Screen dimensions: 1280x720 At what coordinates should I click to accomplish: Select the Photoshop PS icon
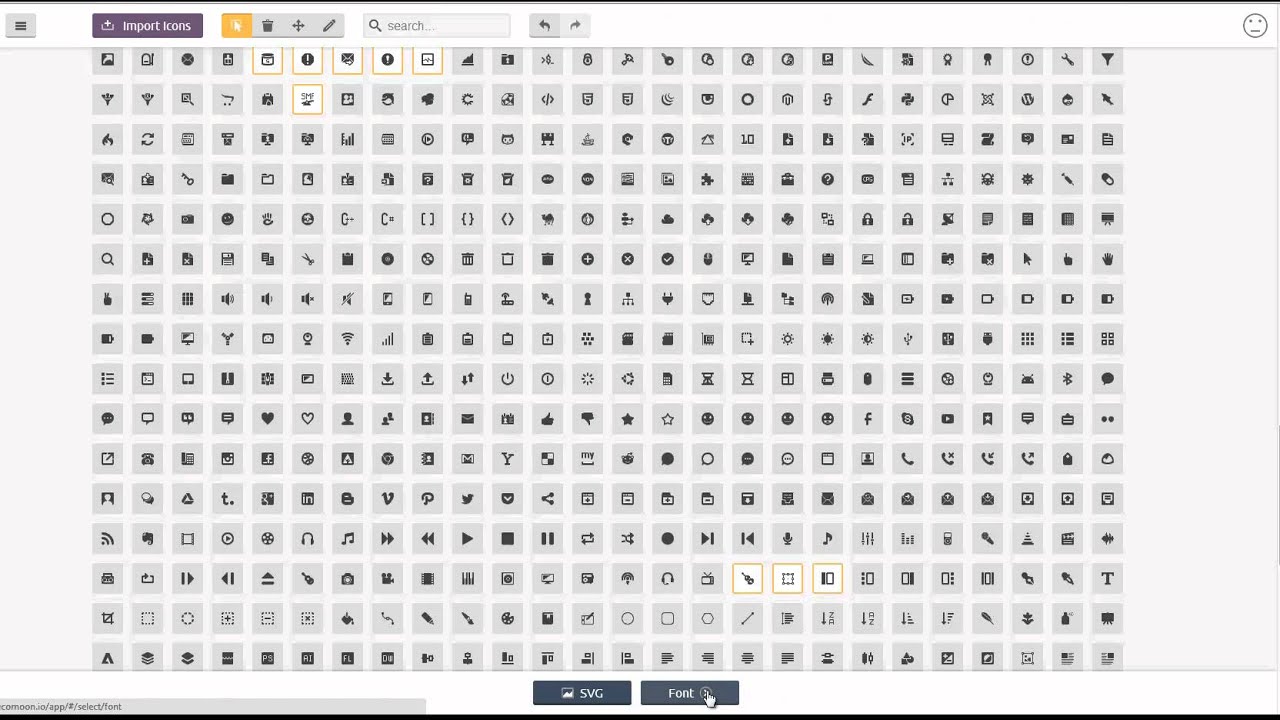tap(267, 658)
